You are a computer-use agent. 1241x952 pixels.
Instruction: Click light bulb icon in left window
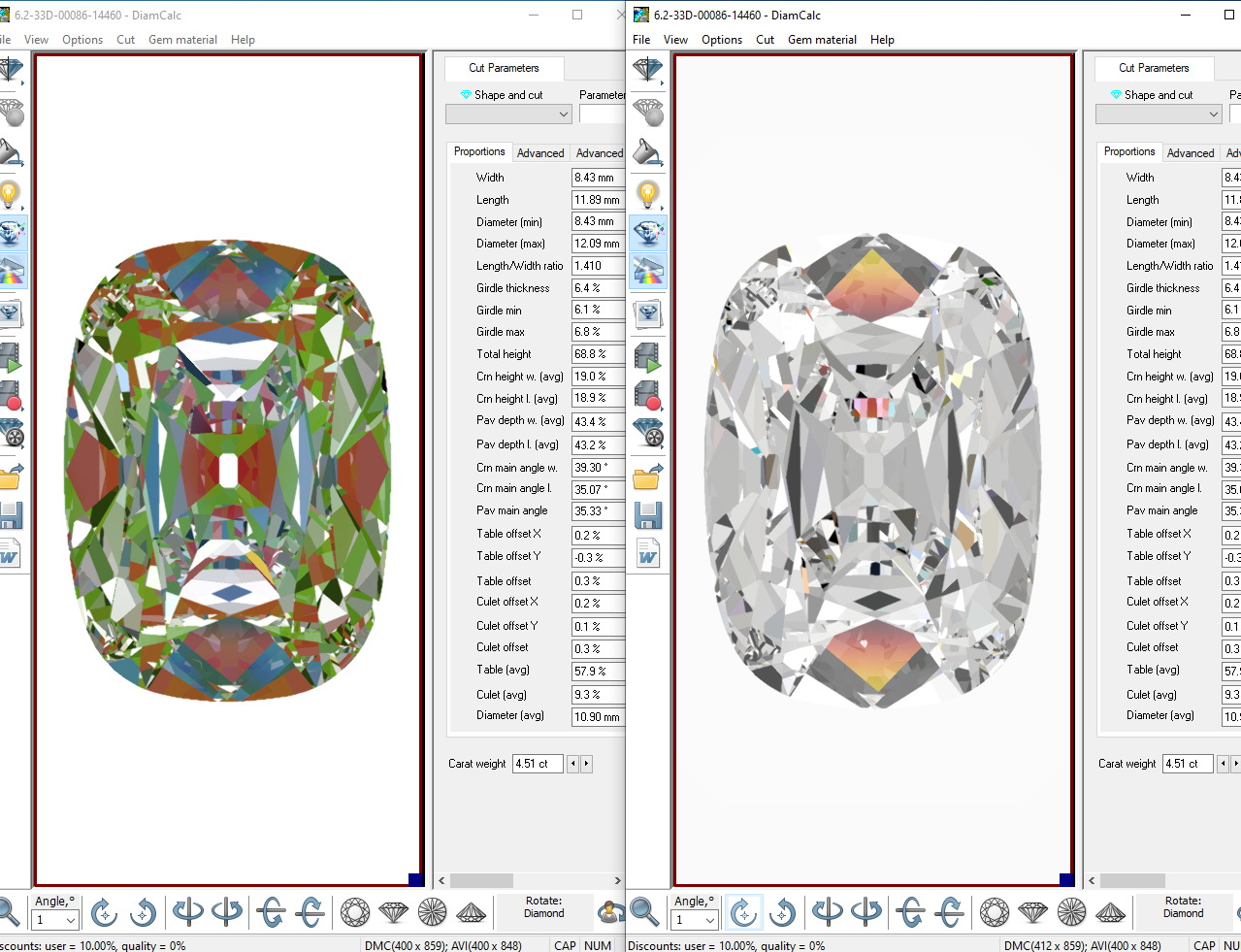[10, 194]
